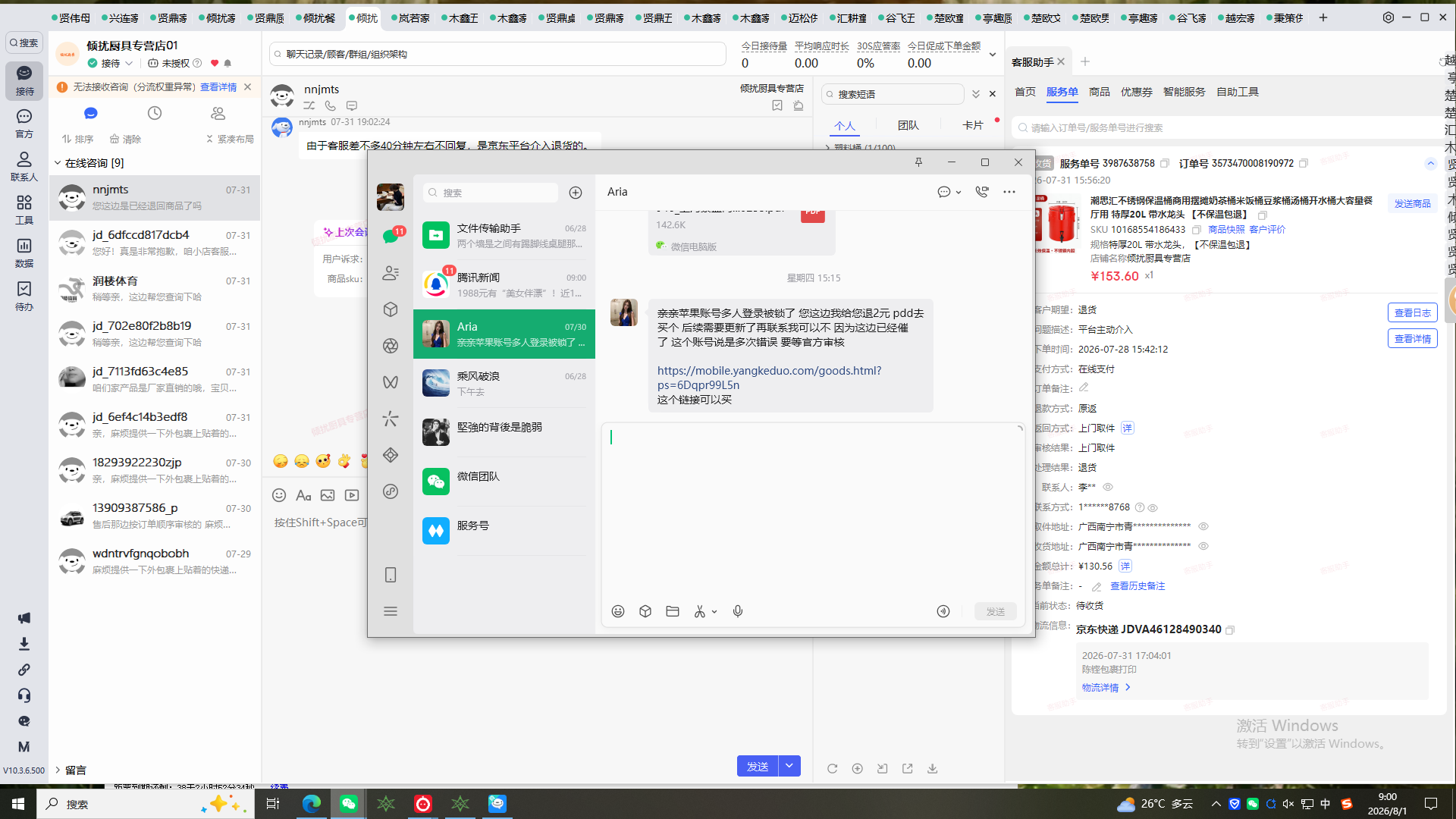Reveal hidden 联系人 name with eye icon
Image resolution: width=1456 pixels, height=819 pixels.
pyautogui.click(x=1108, y=487)
